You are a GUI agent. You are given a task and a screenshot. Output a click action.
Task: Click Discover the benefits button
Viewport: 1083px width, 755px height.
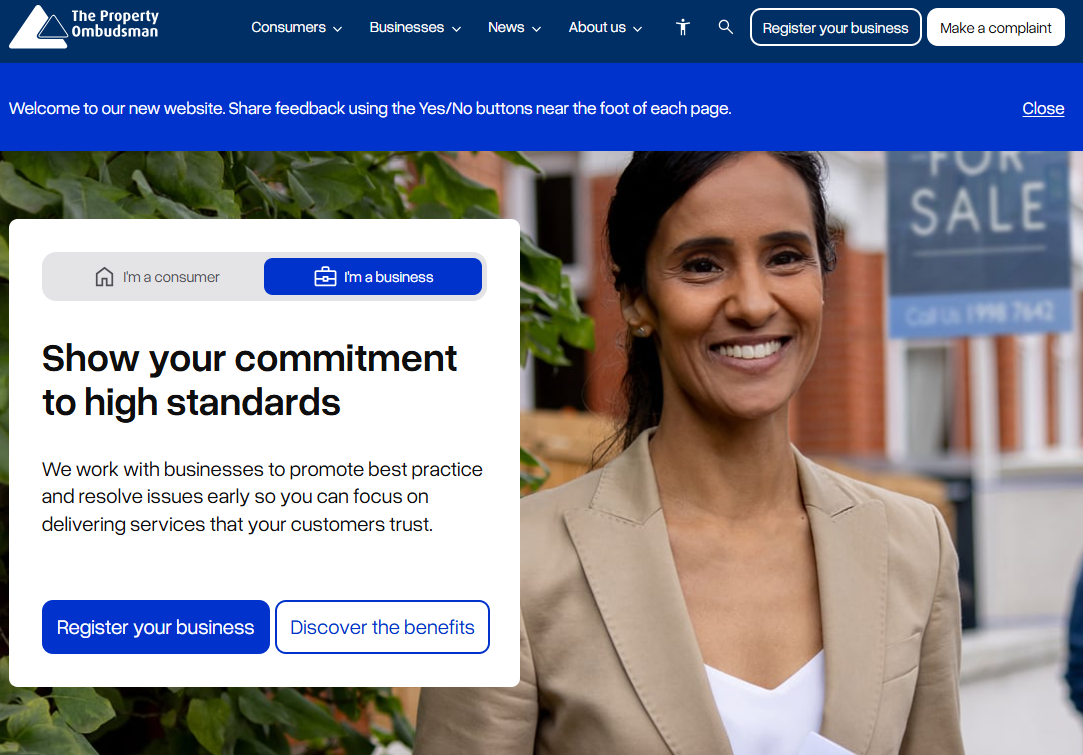click(x=383, y=627)
